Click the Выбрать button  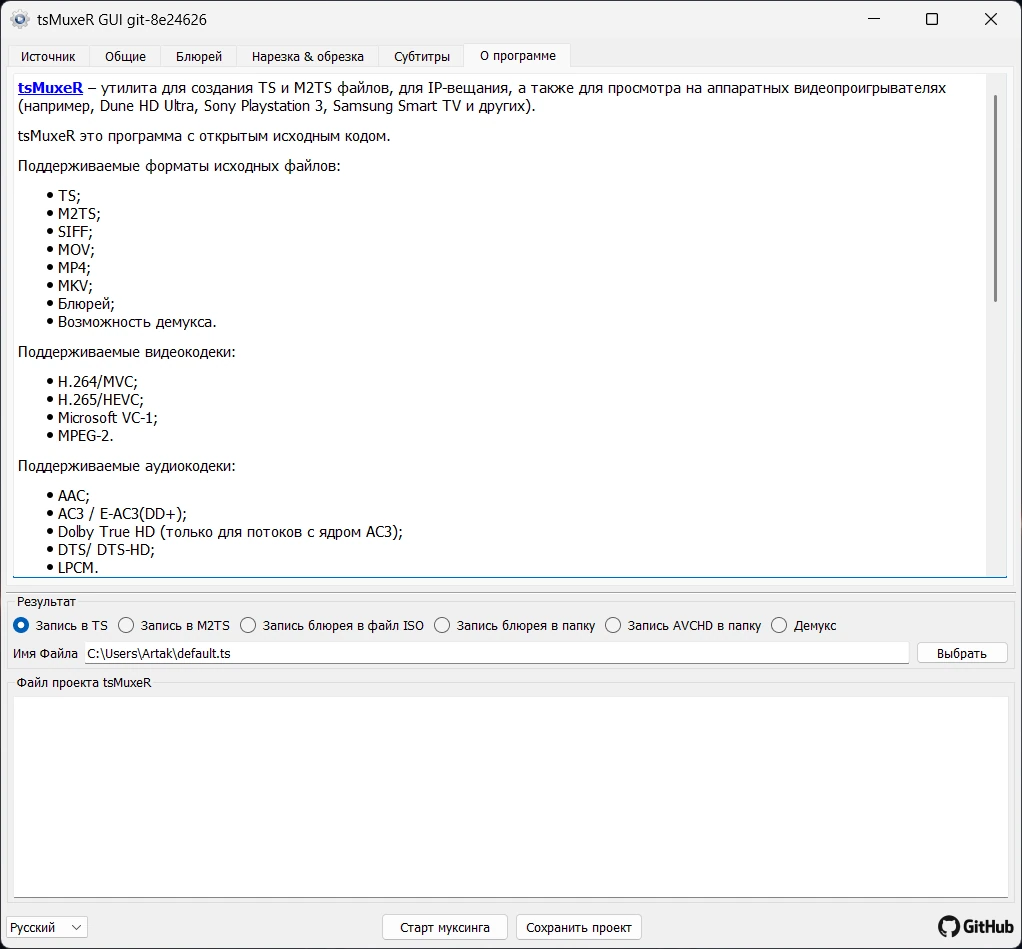coord(962,653)
